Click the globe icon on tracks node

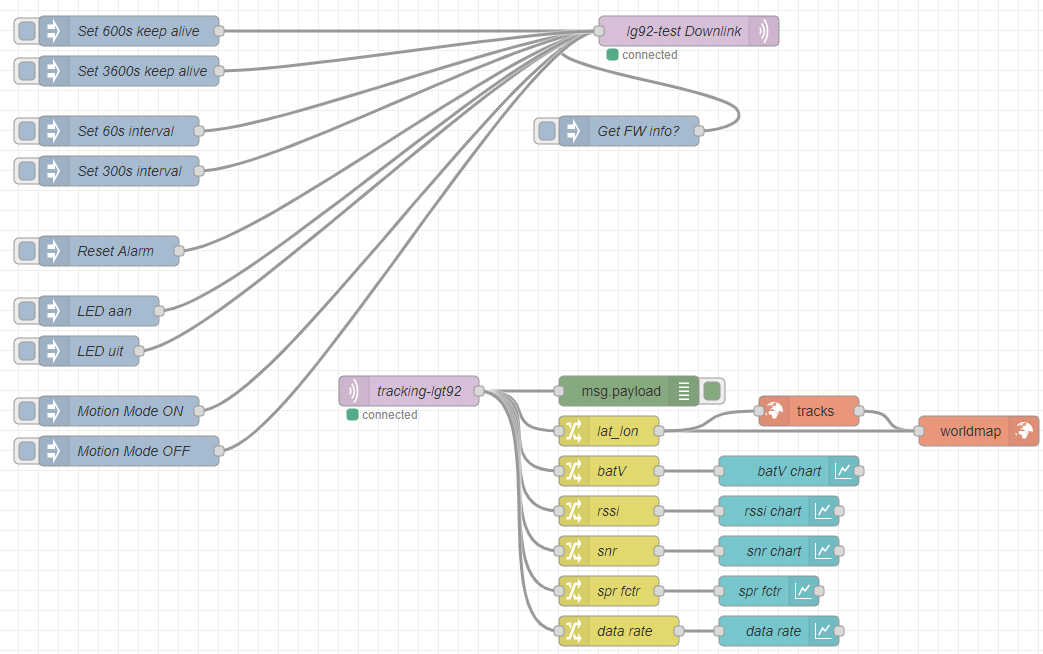point(774,411)
